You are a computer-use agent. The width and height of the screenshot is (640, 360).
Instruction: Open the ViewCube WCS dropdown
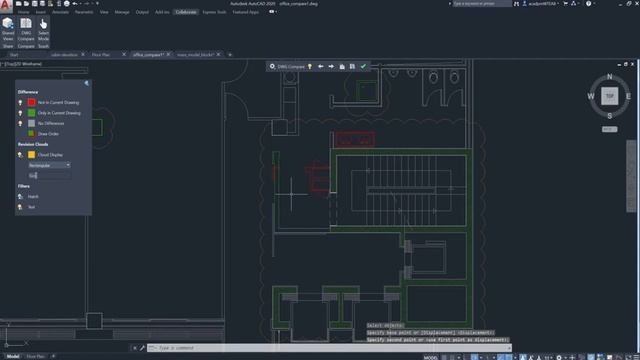click(x=609, y=129)
